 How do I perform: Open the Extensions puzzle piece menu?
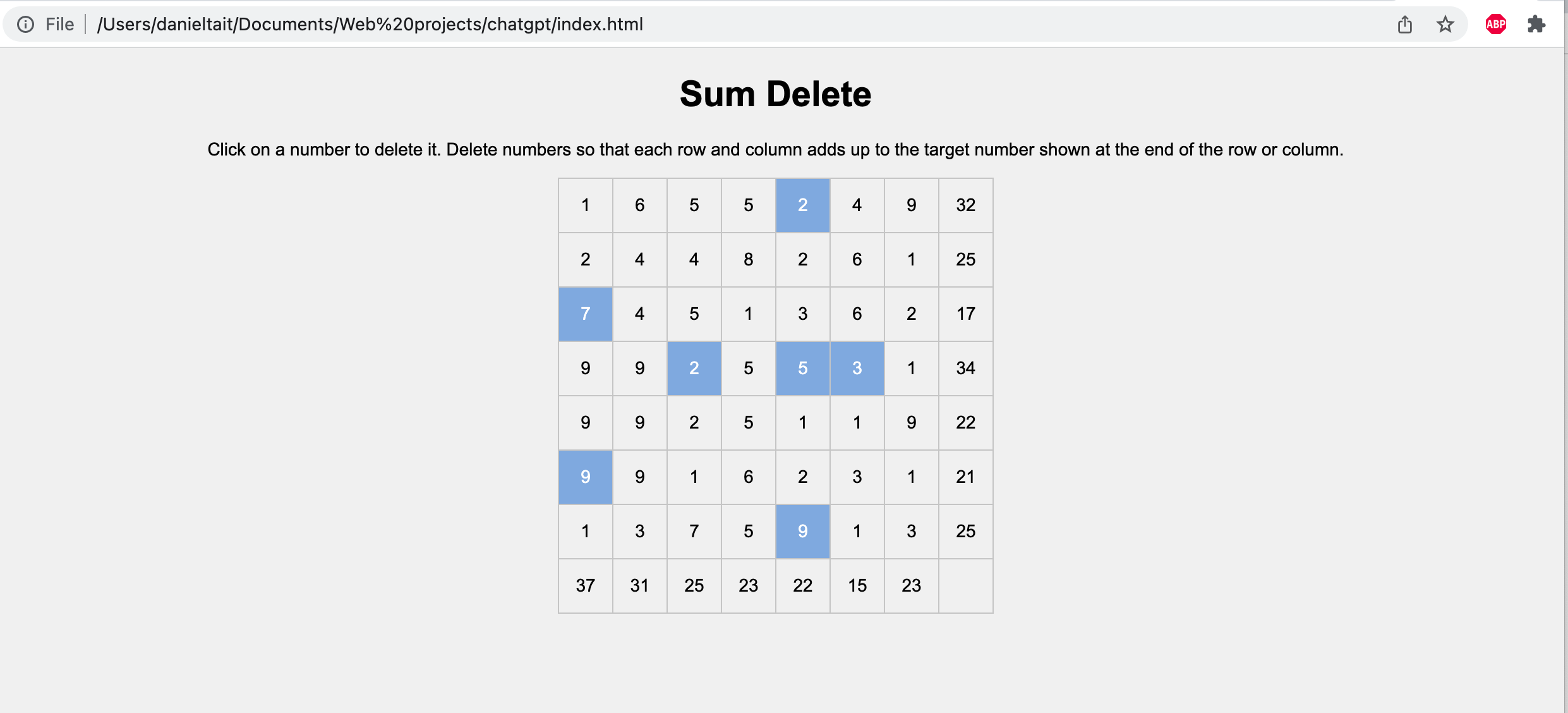coord(1536,25)
